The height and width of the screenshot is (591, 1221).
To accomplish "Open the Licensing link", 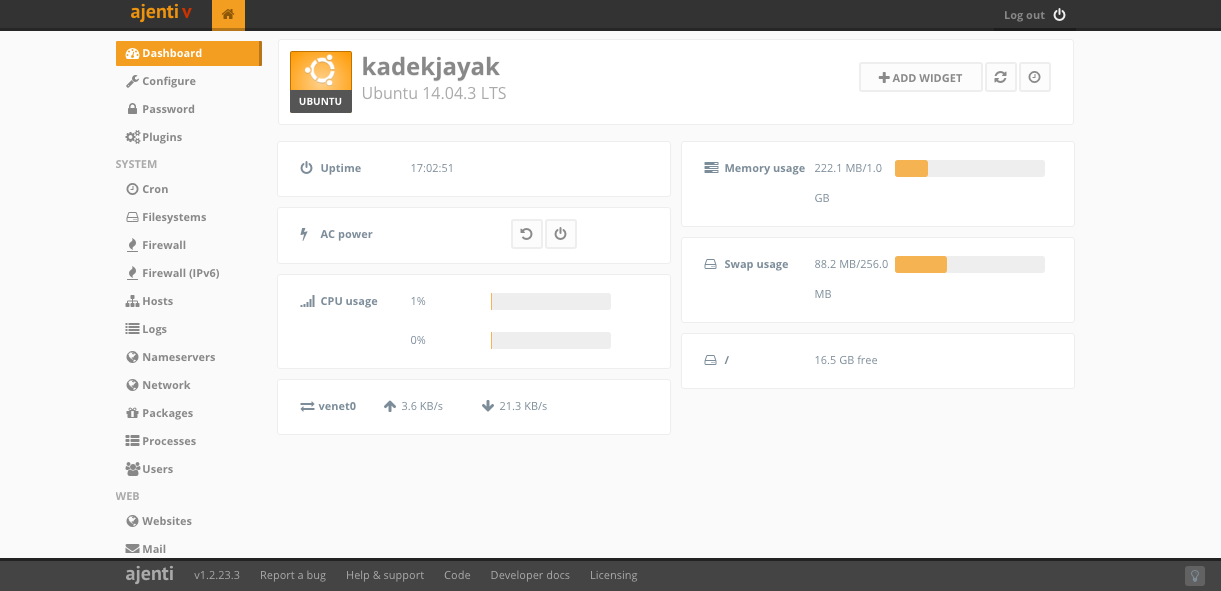I will click(613, 575).
